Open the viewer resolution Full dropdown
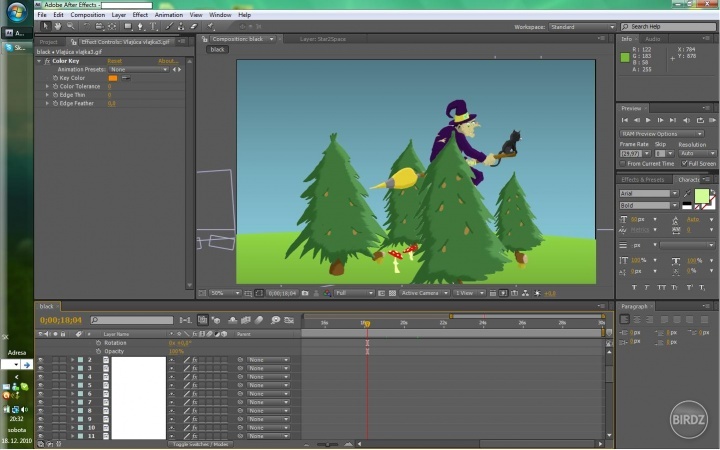The height and width of the screenshot is (450, 720). (354, 293)
